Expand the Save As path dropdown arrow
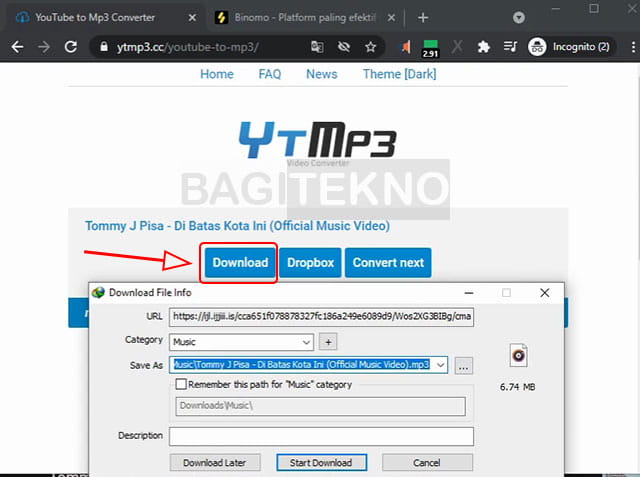This screenshot has width=640, height=477. coord(441,365)
